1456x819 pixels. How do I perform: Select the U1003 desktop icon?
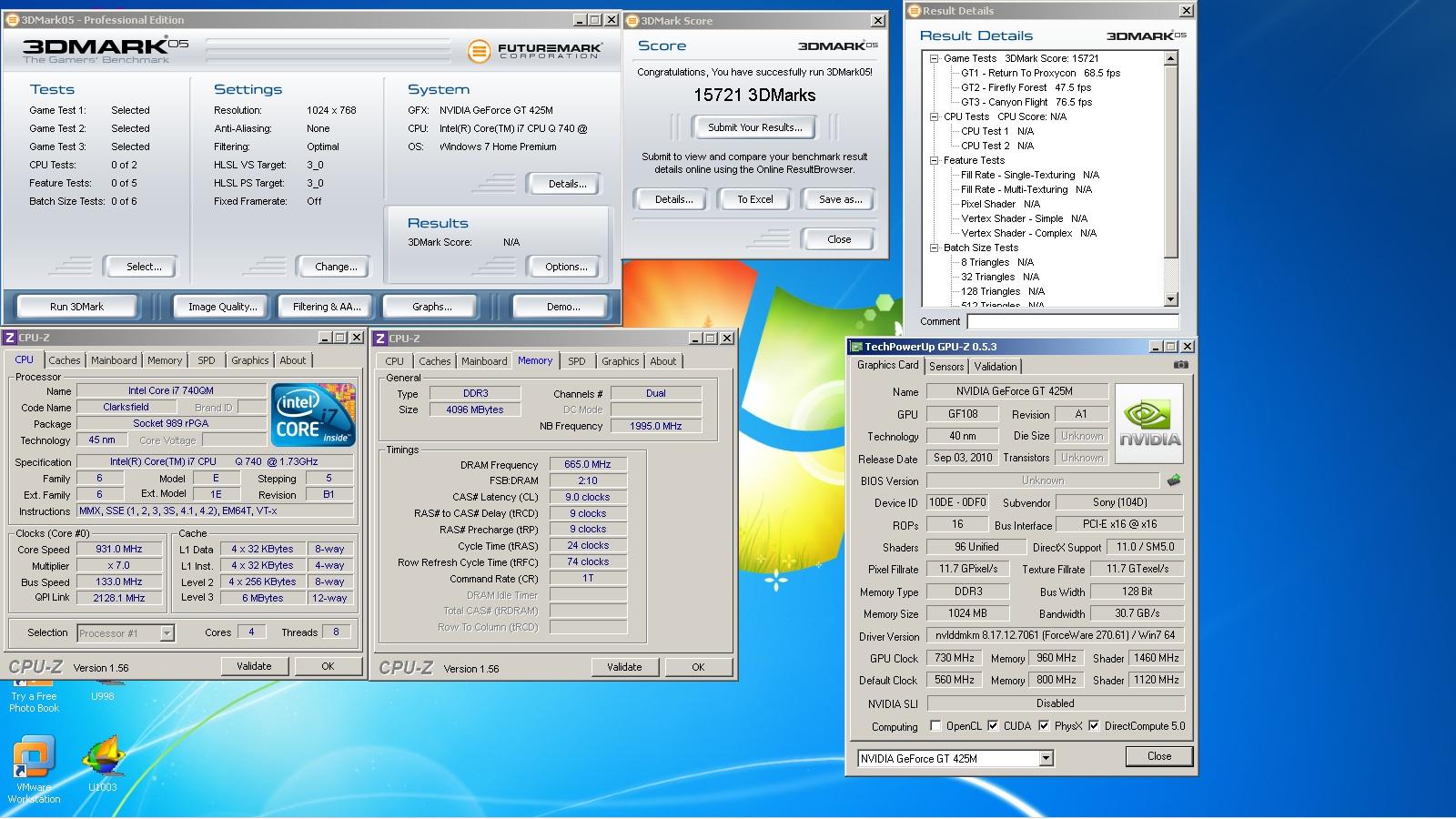(x=103, y=764)
